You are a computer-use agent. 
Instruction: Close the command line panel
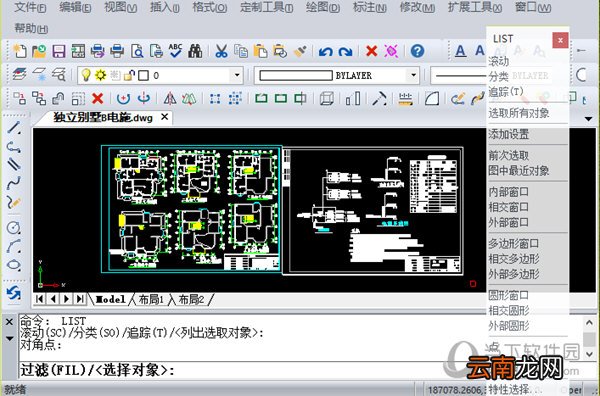pos(10,323)
